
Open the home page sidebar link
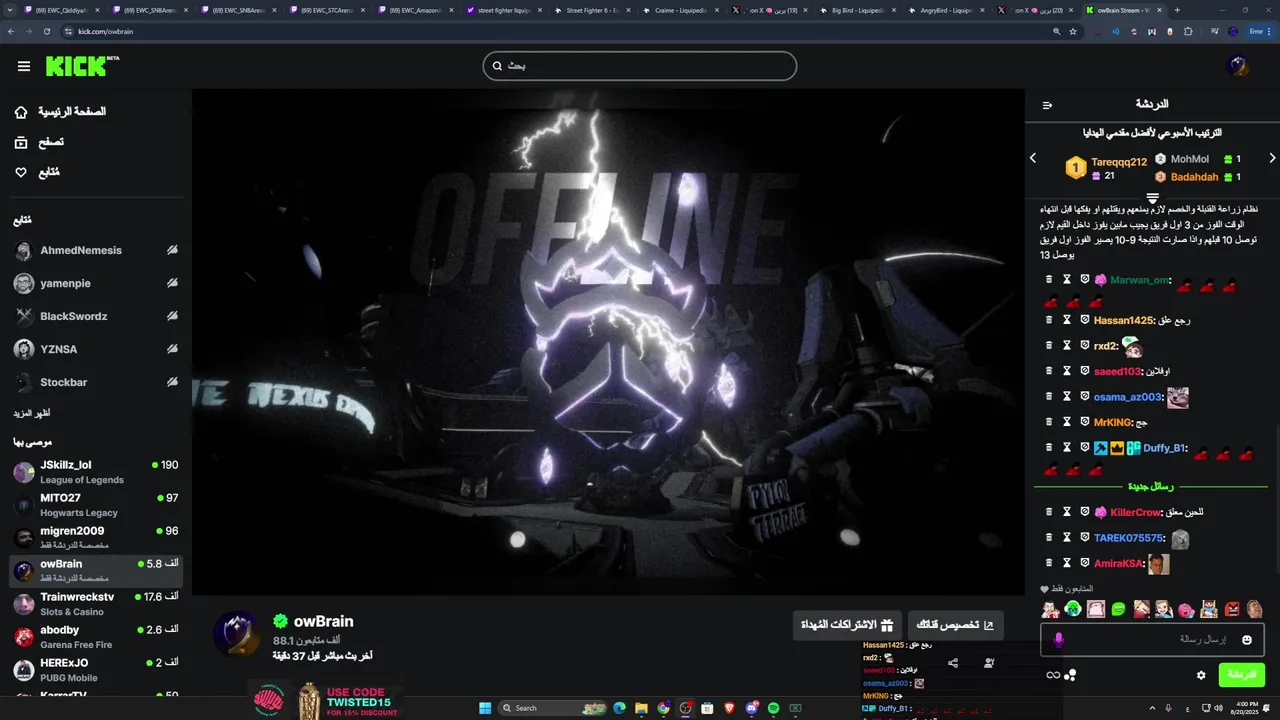60,112
